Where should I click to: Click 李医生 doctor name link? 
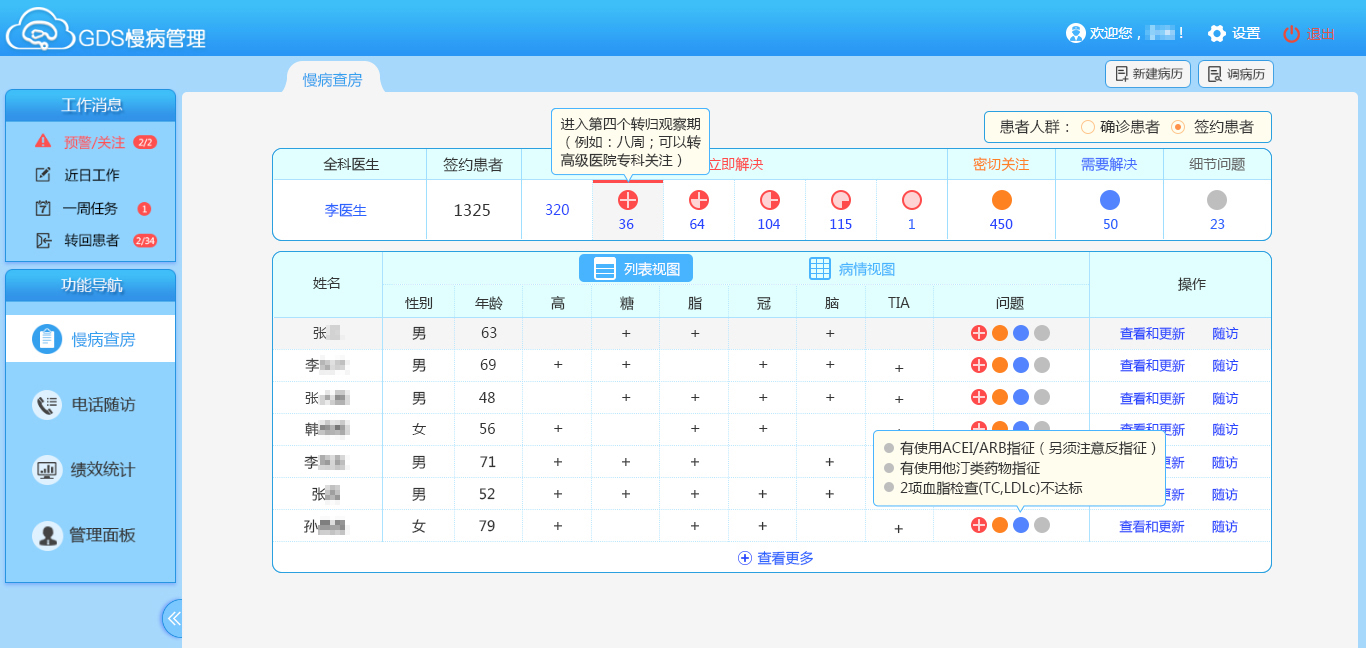[x=345, y=210]
